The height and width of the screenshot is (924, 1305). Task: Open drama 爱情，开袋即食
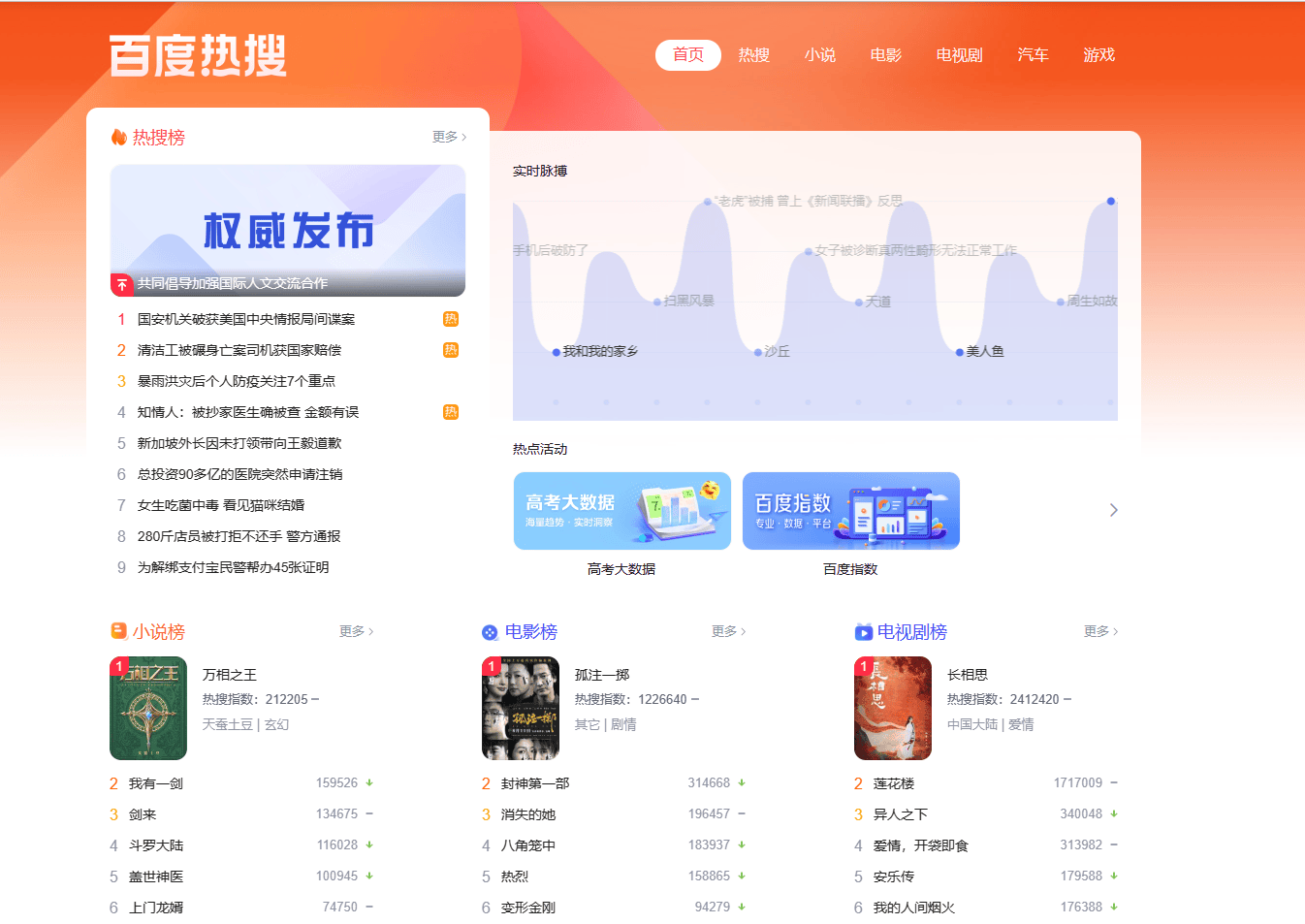pos(921,845)
